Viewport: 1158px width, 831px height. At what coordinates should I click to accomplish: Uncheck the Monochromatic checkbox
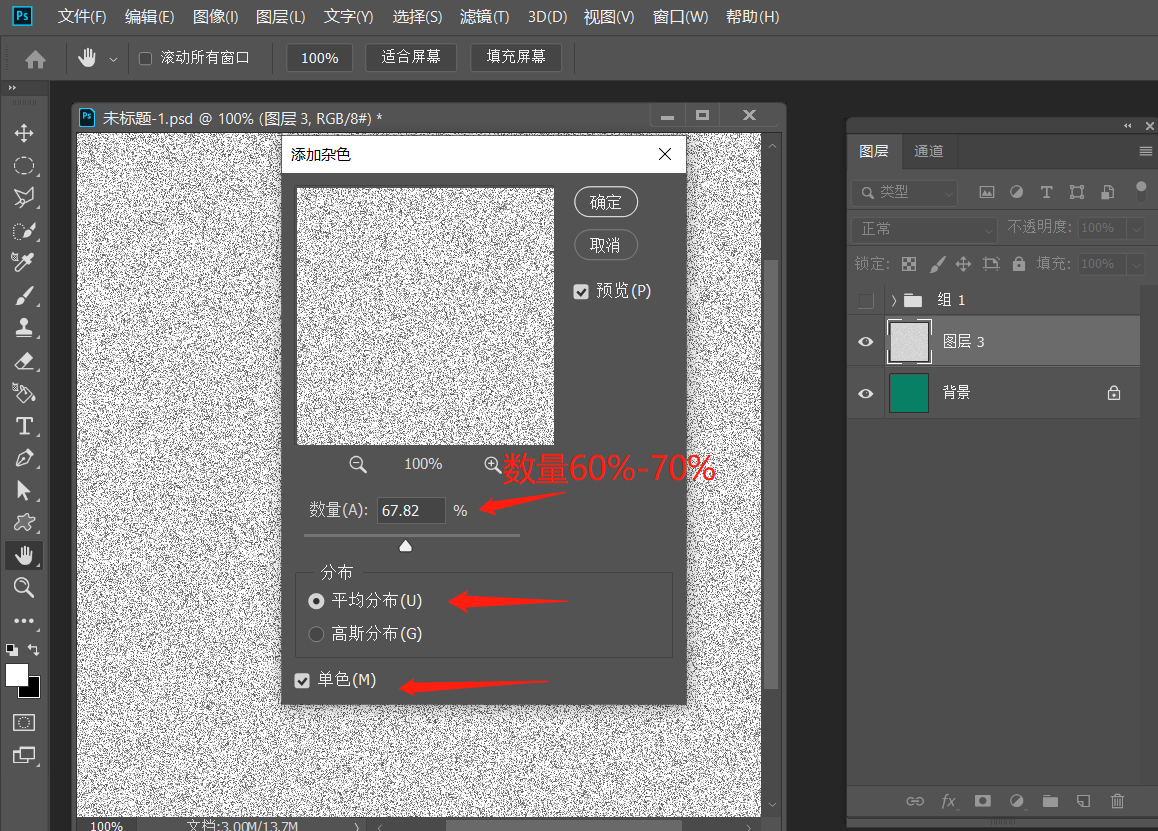pyautogui.click(x=302, y=680)
